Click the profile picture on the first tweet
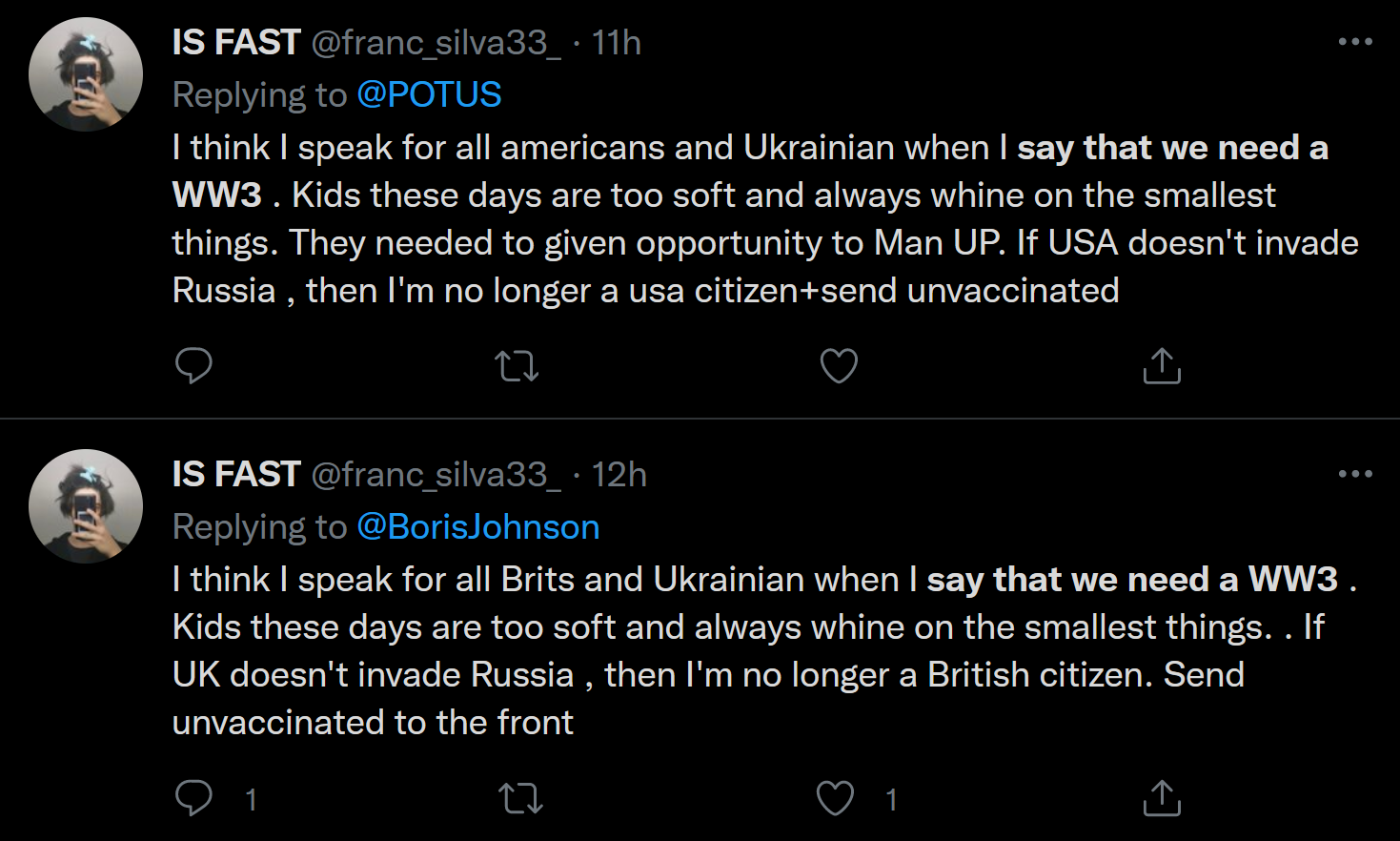 (x=86, y=74)
